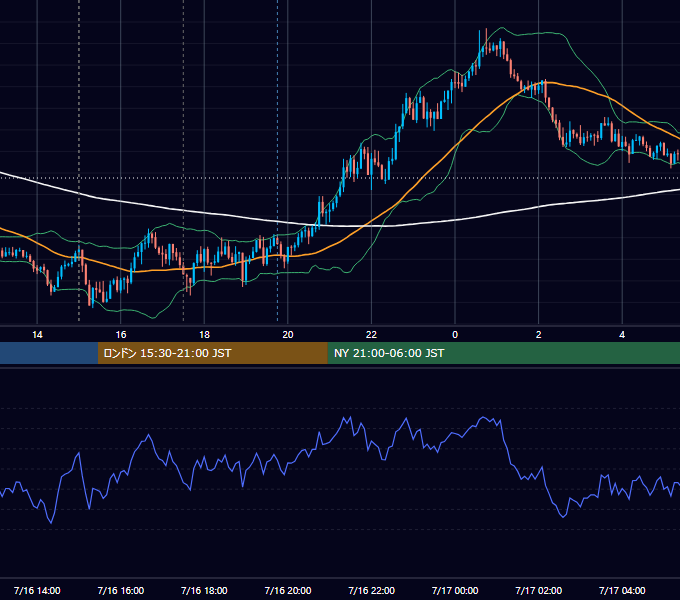Click the 16 hour axis label
The image size is (680, 600).
[121, 335]
